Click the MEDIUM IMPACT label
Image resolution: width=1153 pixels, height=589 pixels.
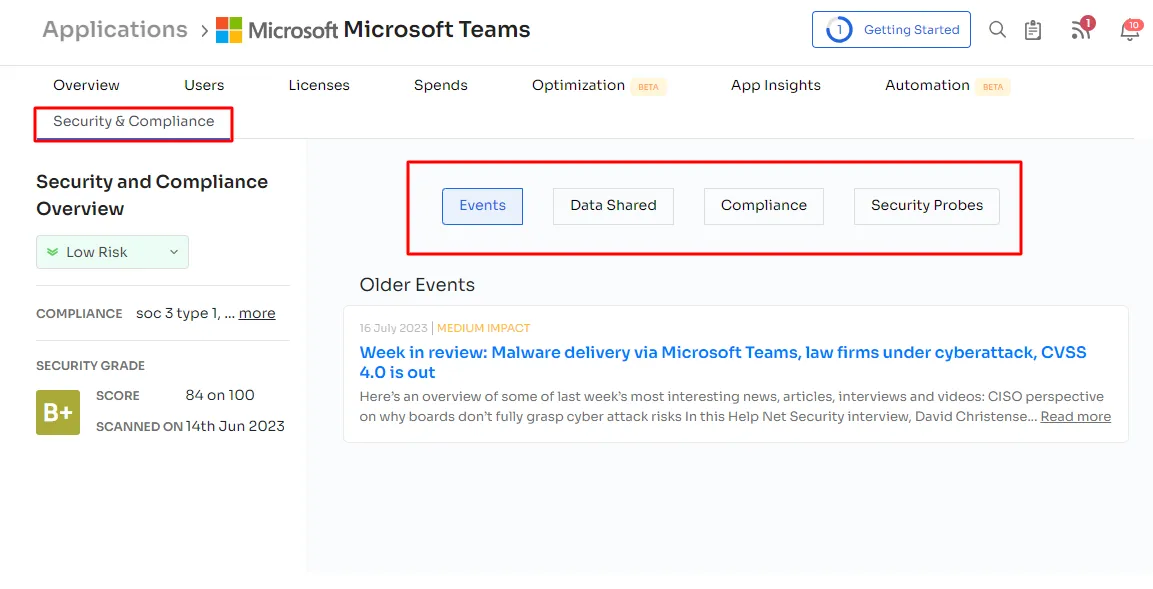point(484,328)
